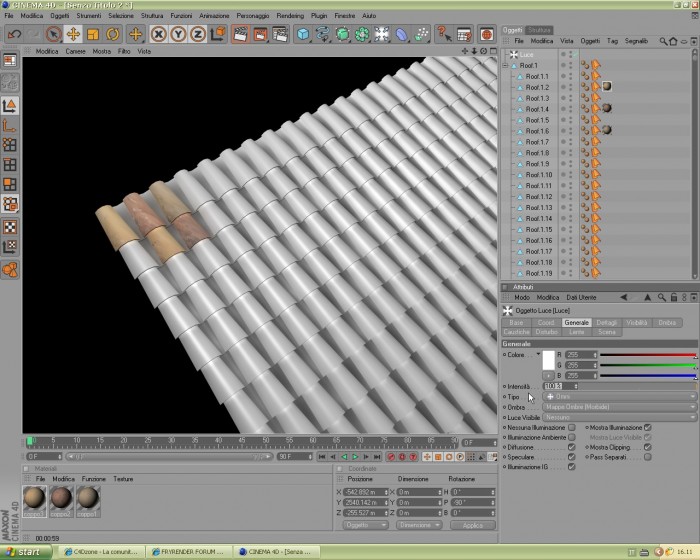
Task: Click the Windows start button
Action: (x=26, y=552)
